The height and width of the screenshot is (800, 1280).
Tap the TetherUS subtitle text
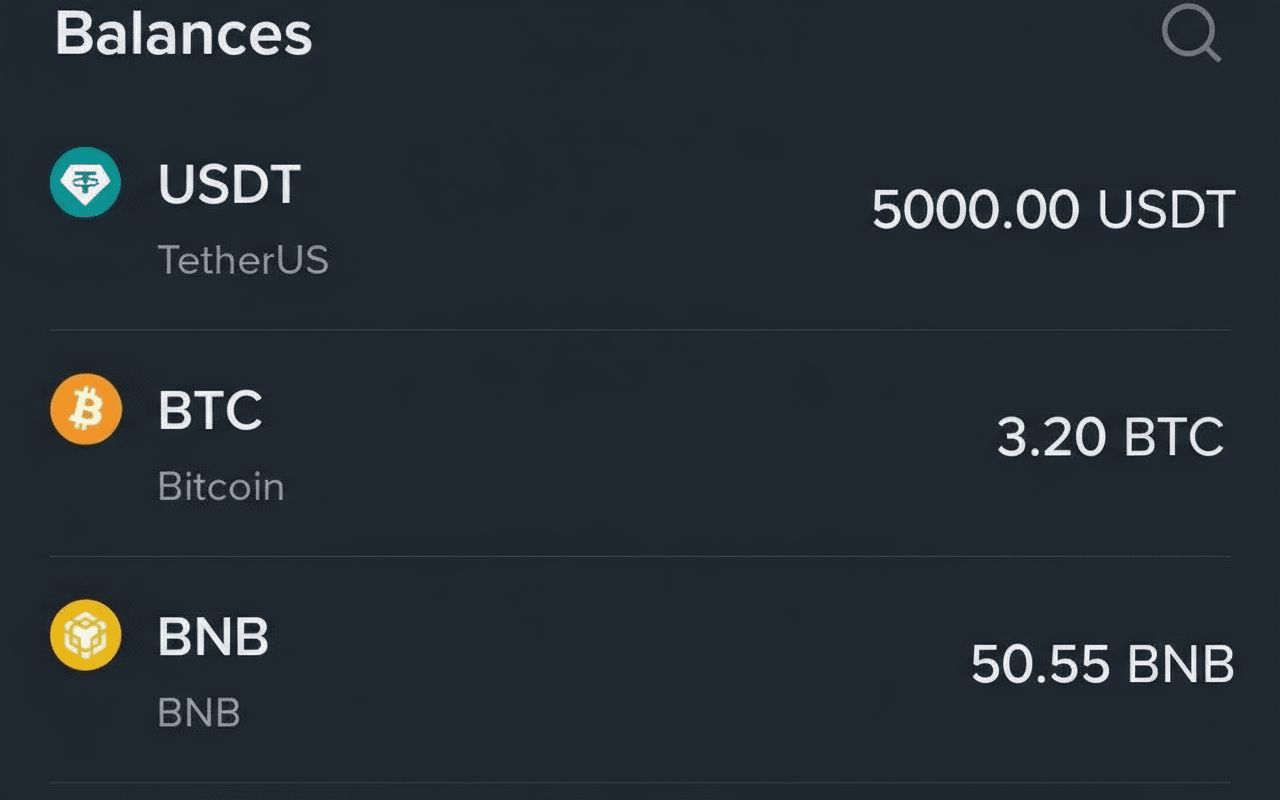[x=243, y=261]
